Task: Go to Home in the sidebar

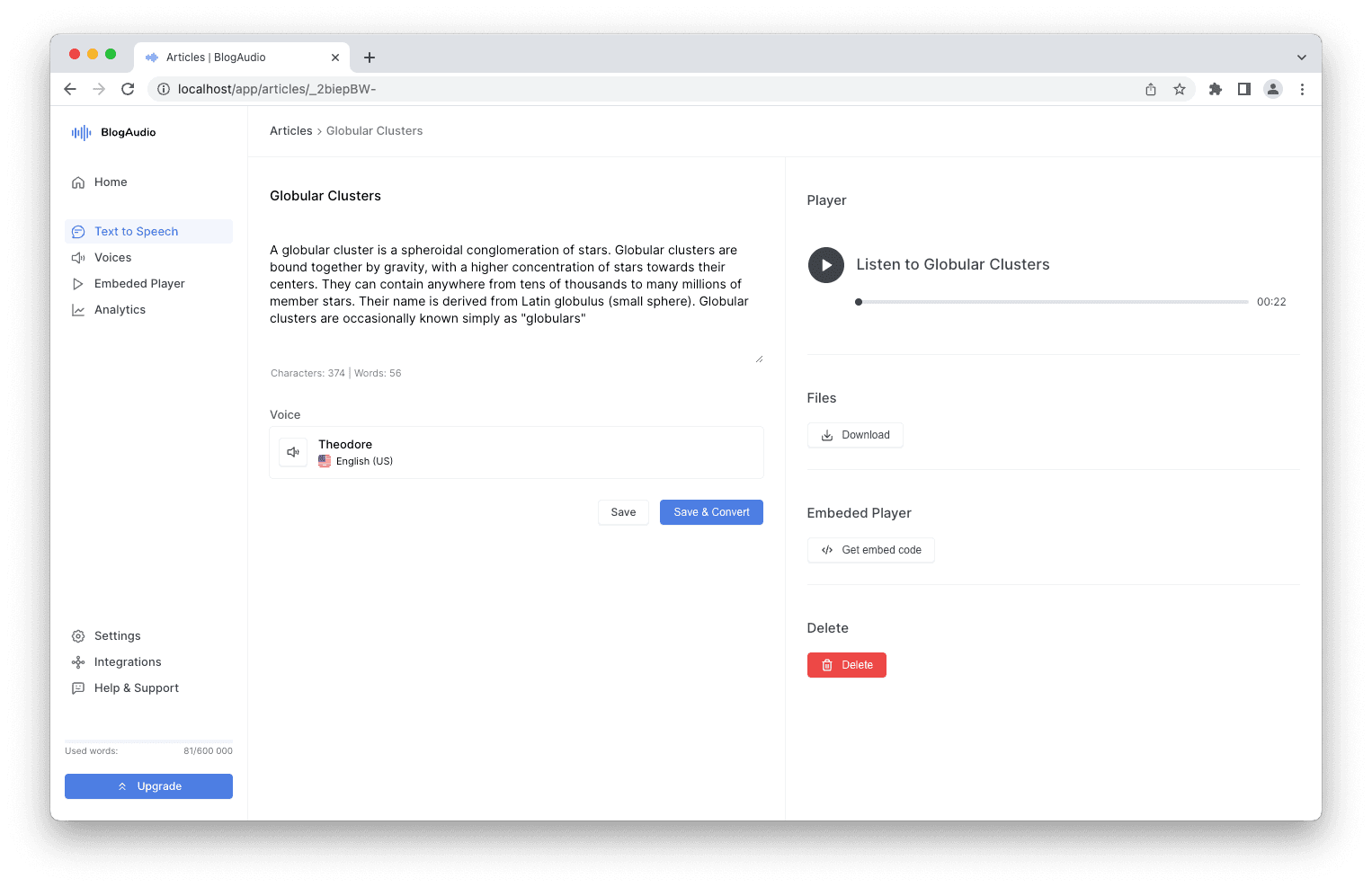Action: [x=111, y=182]
